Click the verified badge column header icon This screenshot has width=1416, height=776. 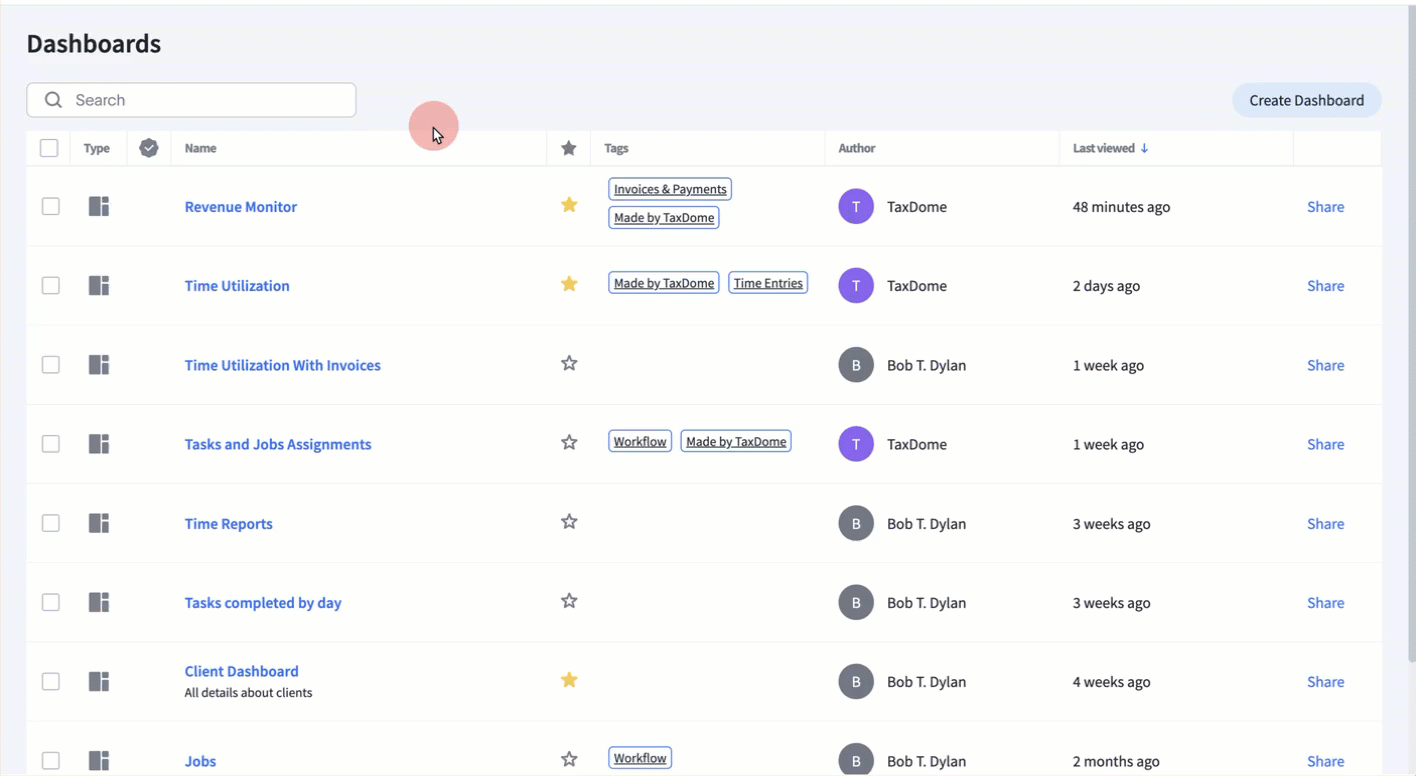click(149, 148)
